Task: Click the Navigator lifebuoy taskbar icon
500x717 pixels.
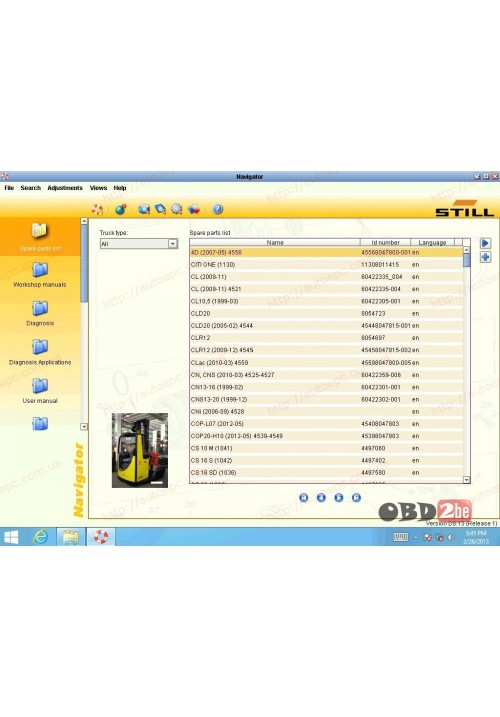Action: coord(101,537)
